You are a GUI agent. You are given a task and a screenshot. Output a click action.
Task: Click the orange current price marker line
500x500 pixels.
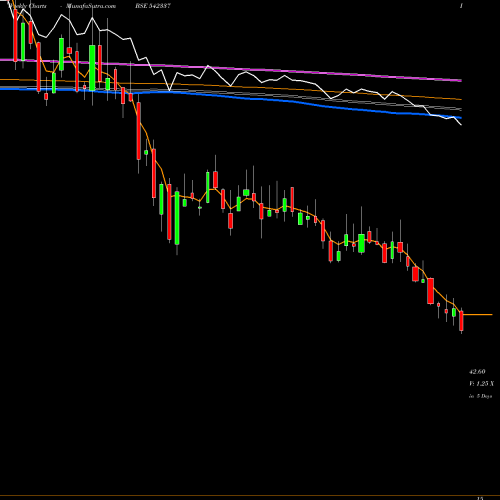coord(478,314)
